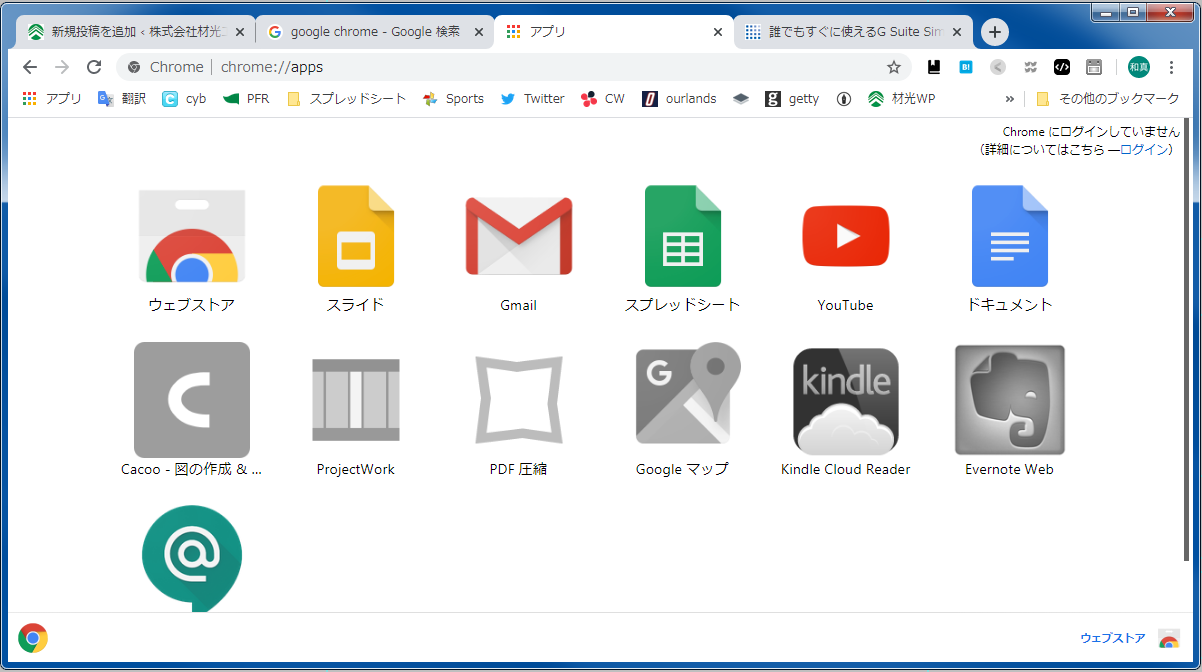This screenshot has height=672, width=1202.
Task: Click the grey circled arrow extension icon
Action: pyautogui.click(x=998, y=67)
